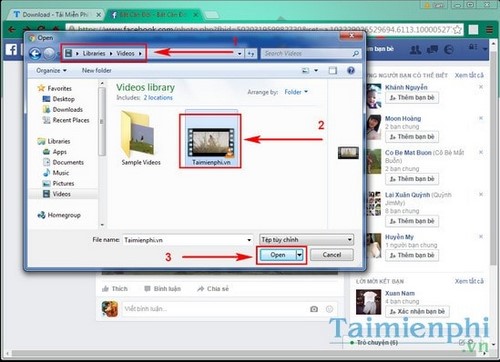Click the Back arrow in Open dialog
500x362 pixels.
tap(35, 54)
